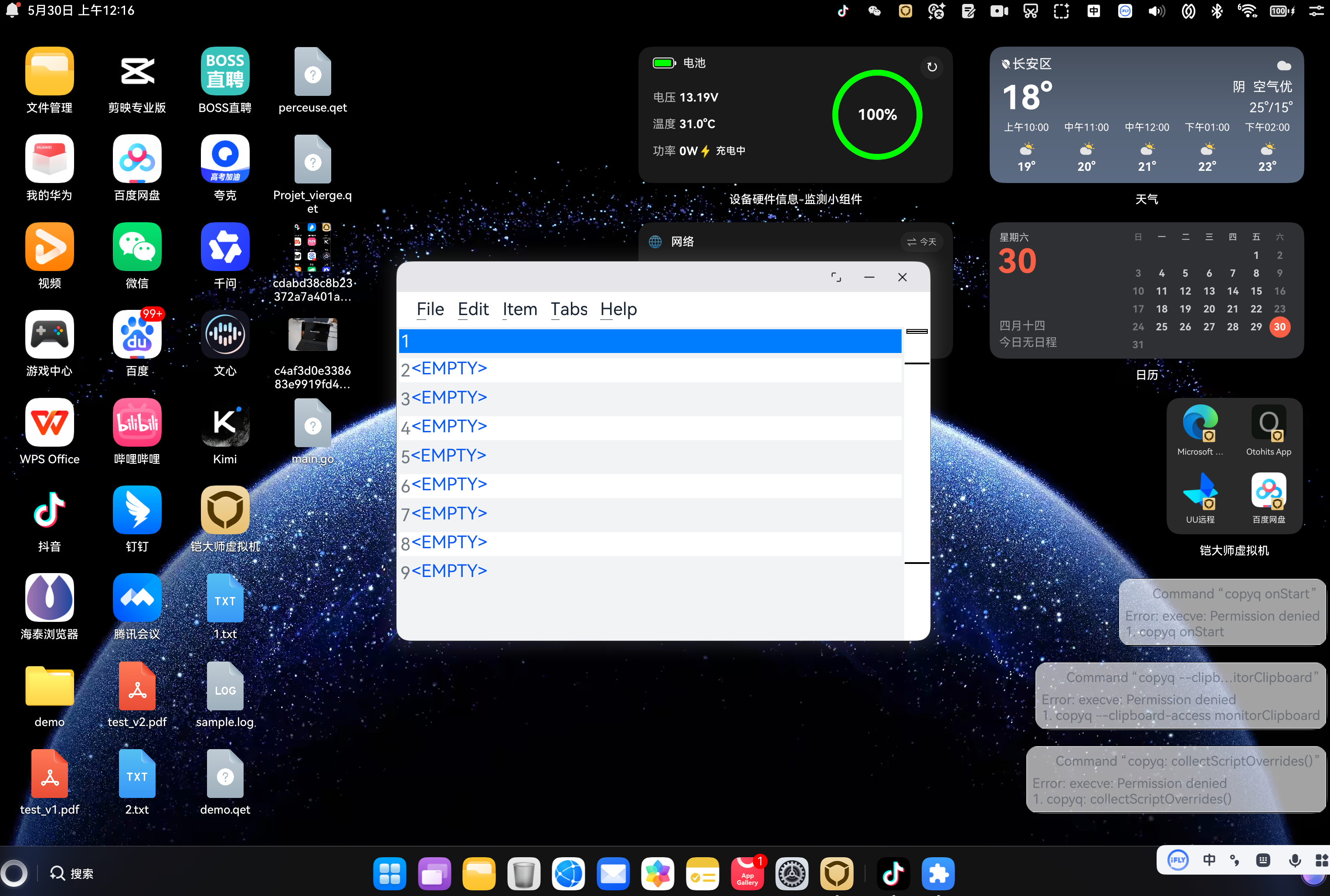Screen dimensions: 1330x896
Task: Dismiss "copyq onStart" error notification
Action: tap(1222, 612)
